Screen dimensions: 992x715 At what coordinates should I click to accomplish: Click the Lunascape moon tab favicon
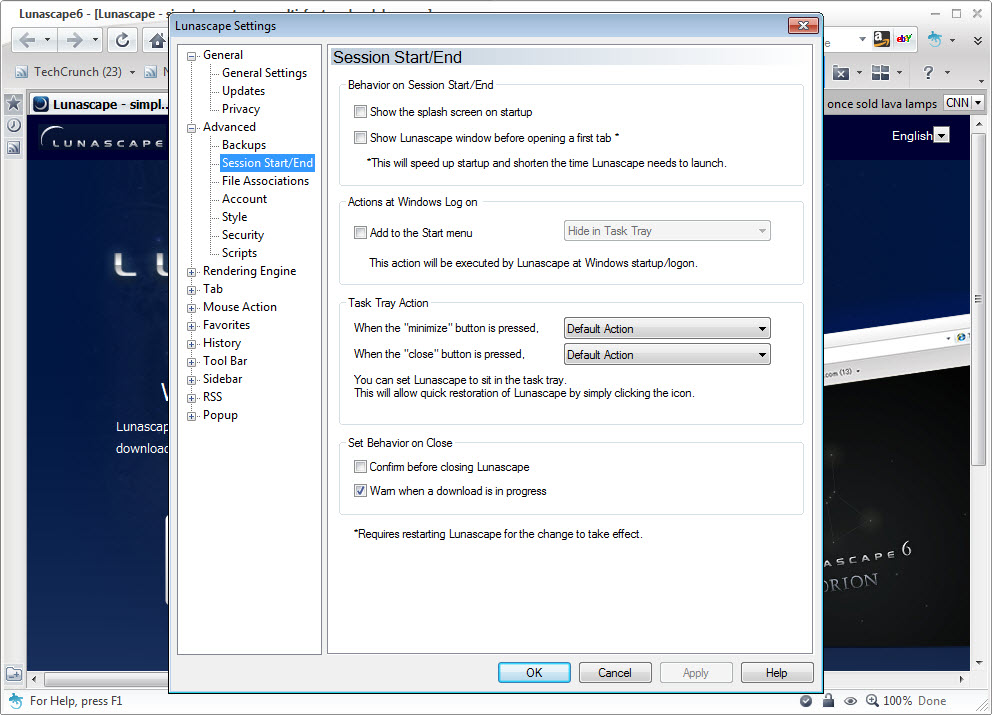pos(41,104)
